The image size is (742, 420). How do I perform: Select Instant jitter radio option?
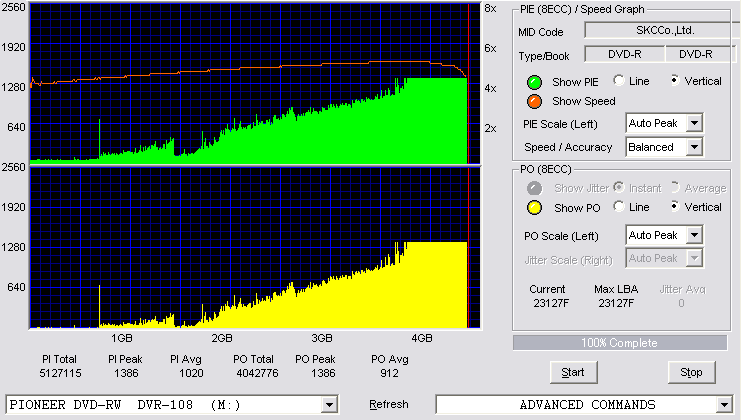[x=618, y=187]
